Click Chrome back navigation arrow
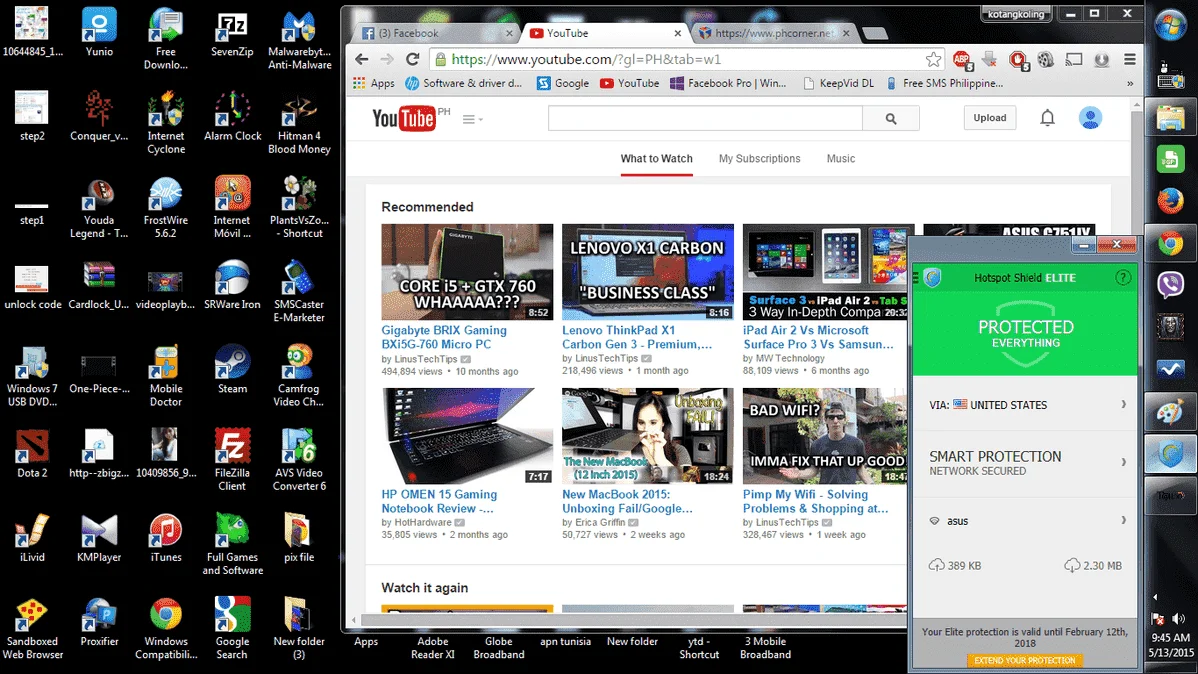 (x=361, y=59)
